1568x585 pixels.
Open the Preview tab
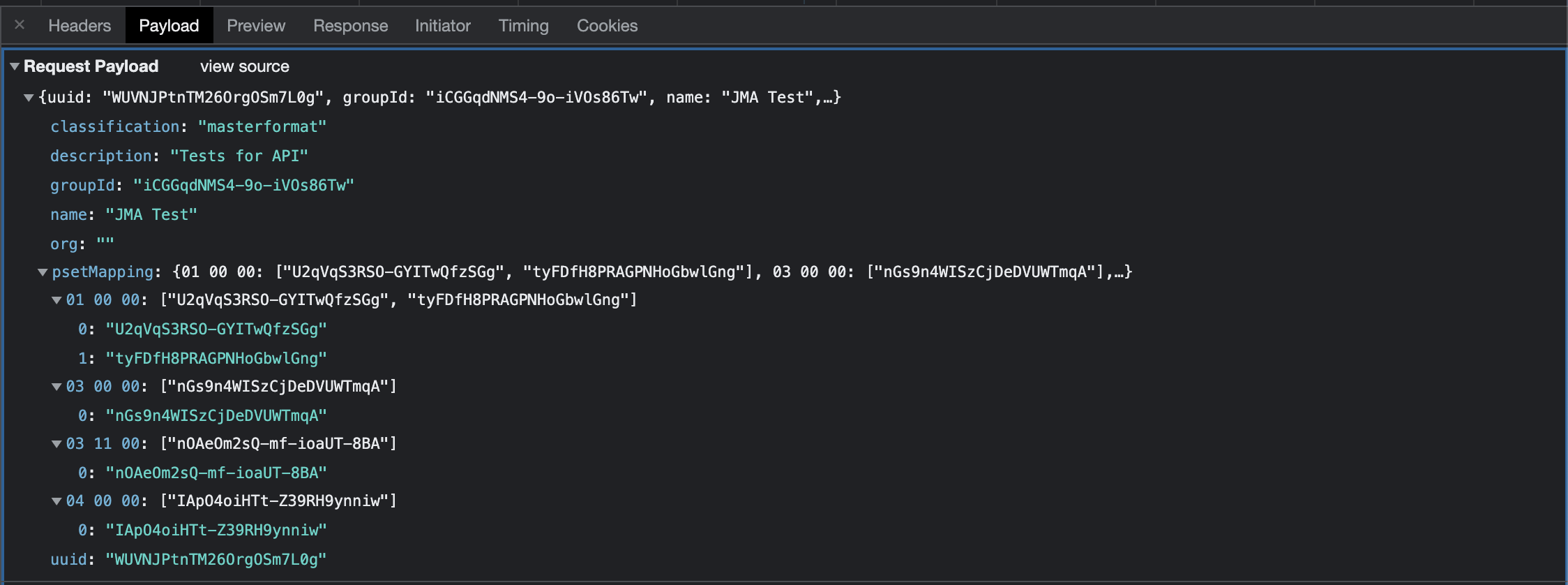point(256,26)
